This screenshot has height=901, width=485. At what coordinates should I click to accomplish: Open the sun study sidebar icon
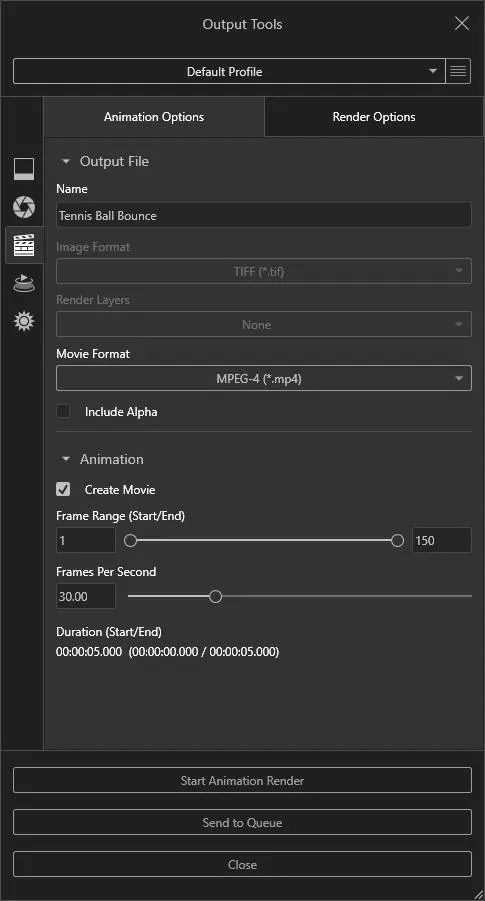pyautogui.click(x=24, y=321)
